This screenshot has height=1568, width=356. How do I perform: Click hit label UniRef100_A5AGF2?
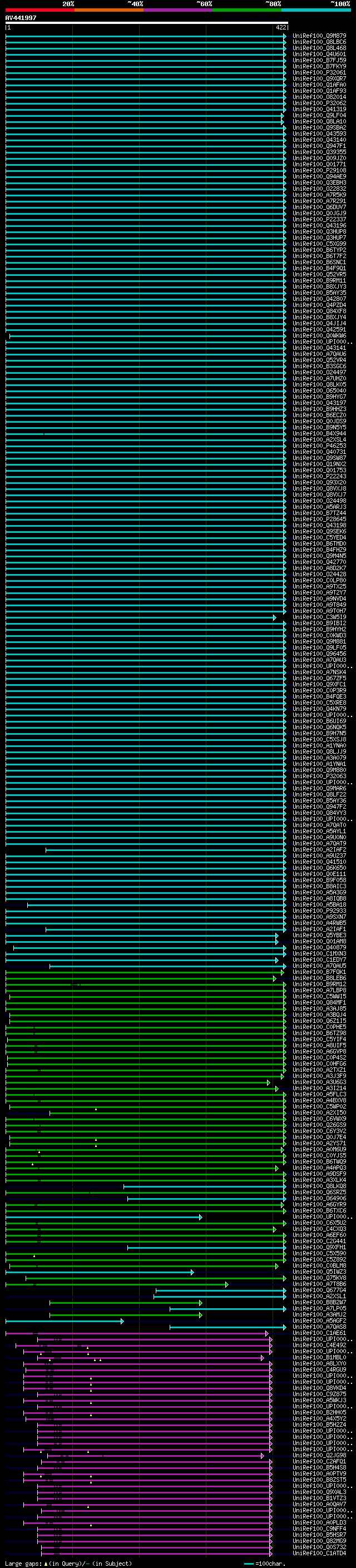click(x=319, y=1321)
